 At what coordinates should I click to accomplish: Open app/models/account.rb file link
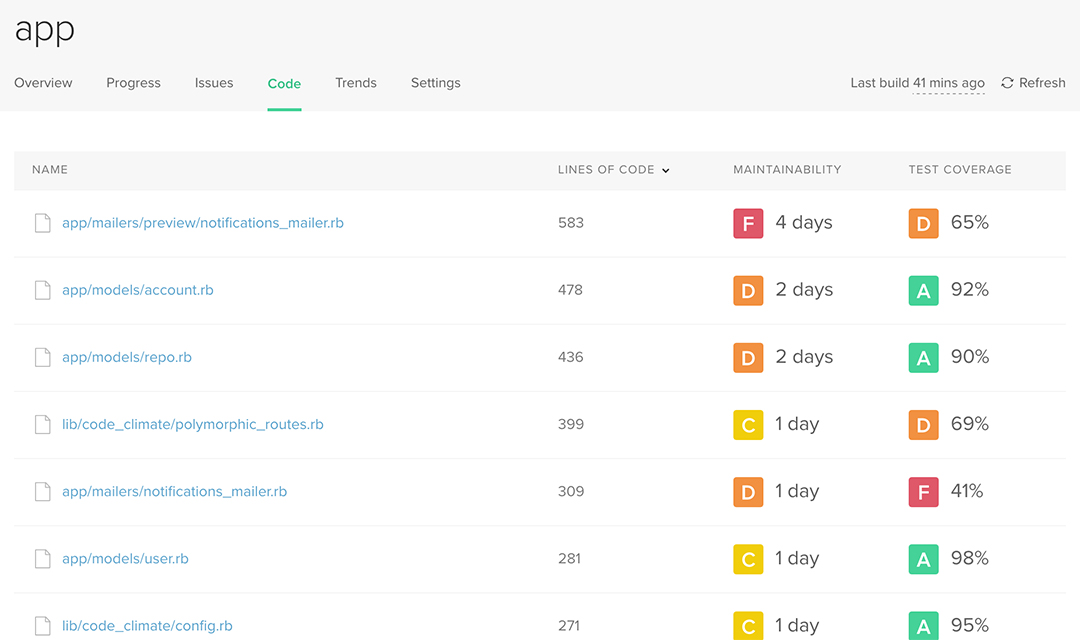point(138,290)
